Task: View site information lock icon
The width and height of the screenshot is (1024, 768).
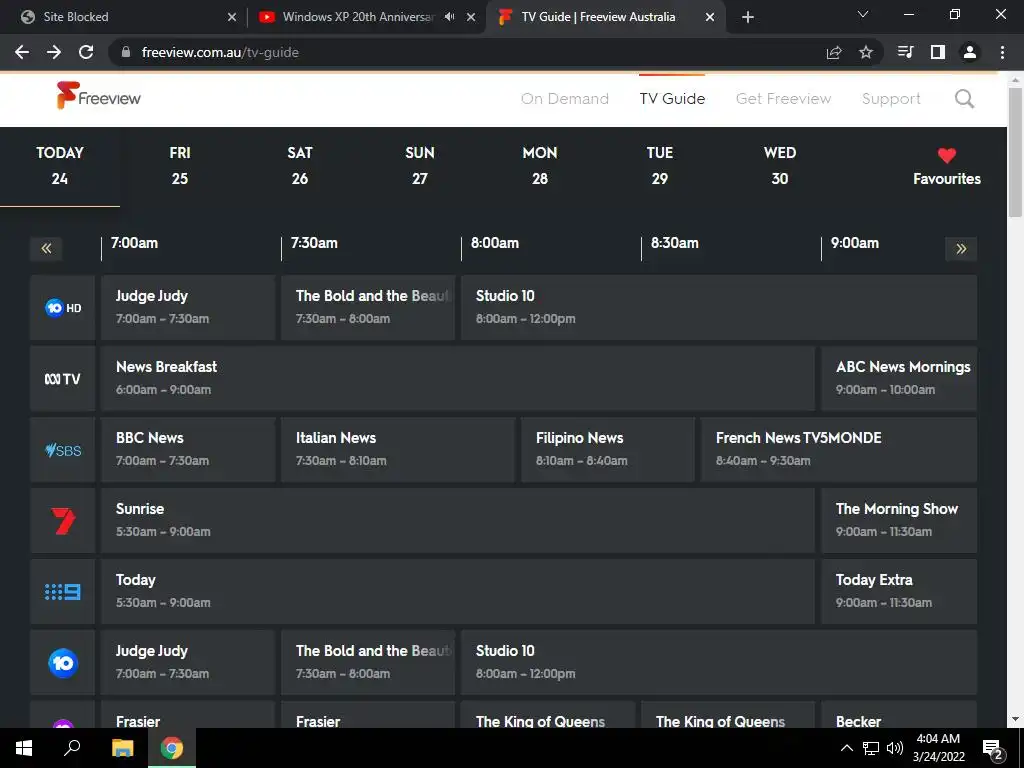Action: click(x=126, y=52)
